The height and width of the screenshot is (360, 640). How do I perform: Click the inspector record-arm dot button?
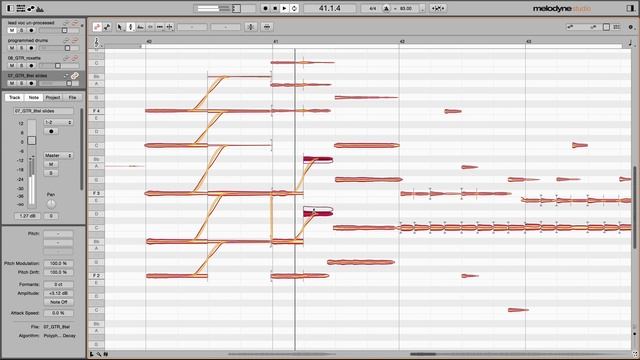click(51, 131)
